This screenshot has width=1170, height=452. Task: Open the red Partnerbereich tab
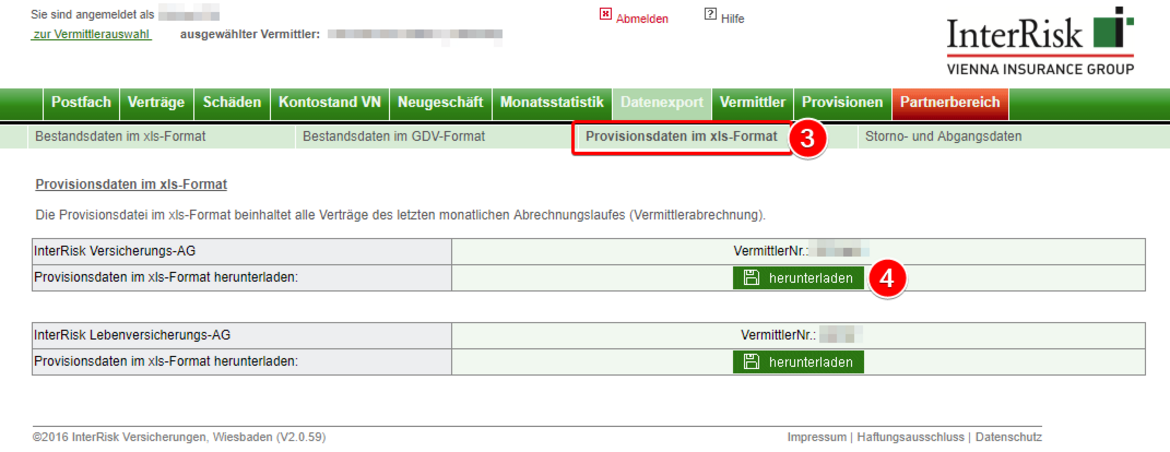[950, 103]
